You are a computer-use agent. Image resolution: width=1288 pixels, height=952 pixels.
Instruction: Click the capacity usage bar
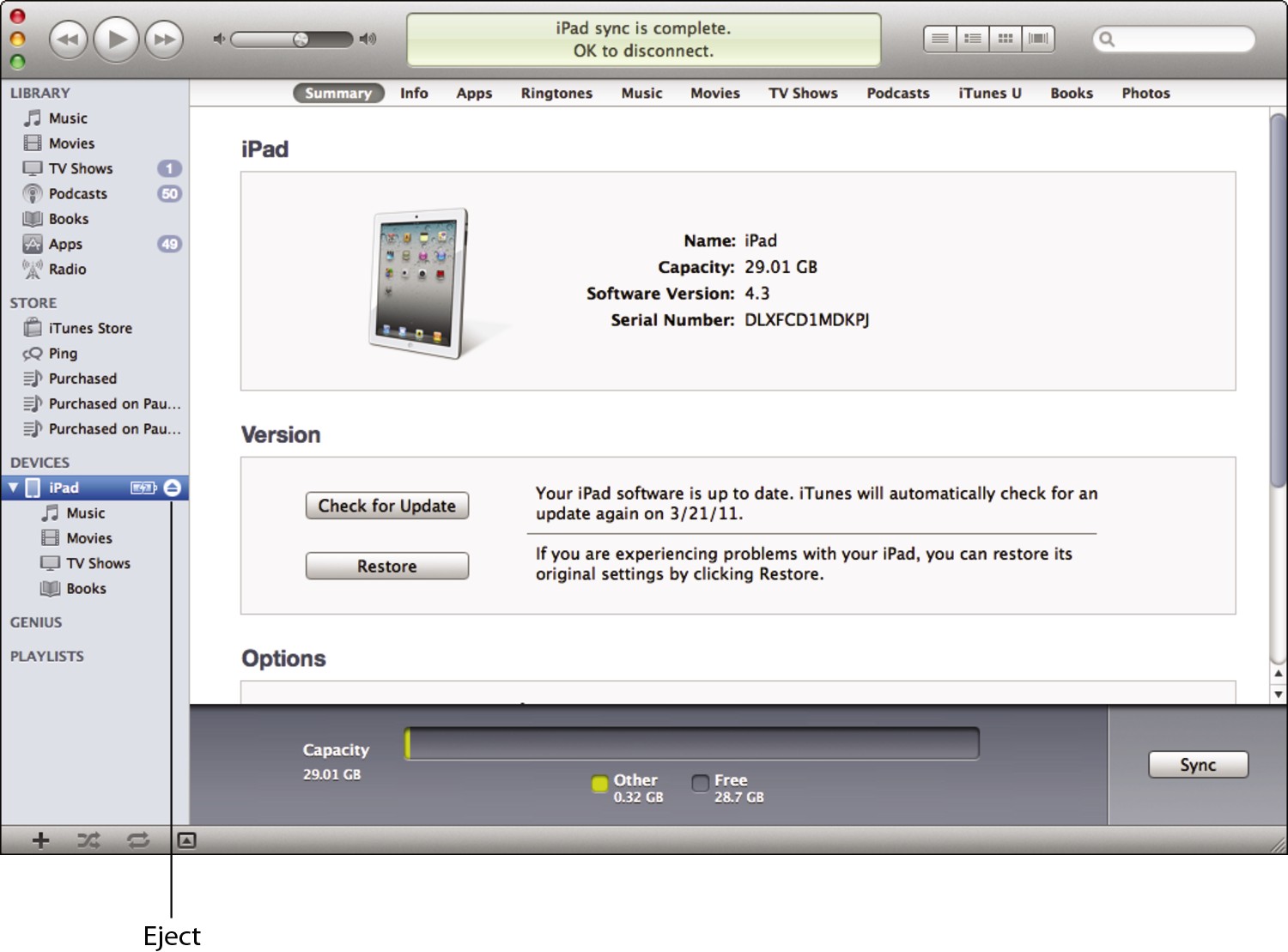coord(692,743)
